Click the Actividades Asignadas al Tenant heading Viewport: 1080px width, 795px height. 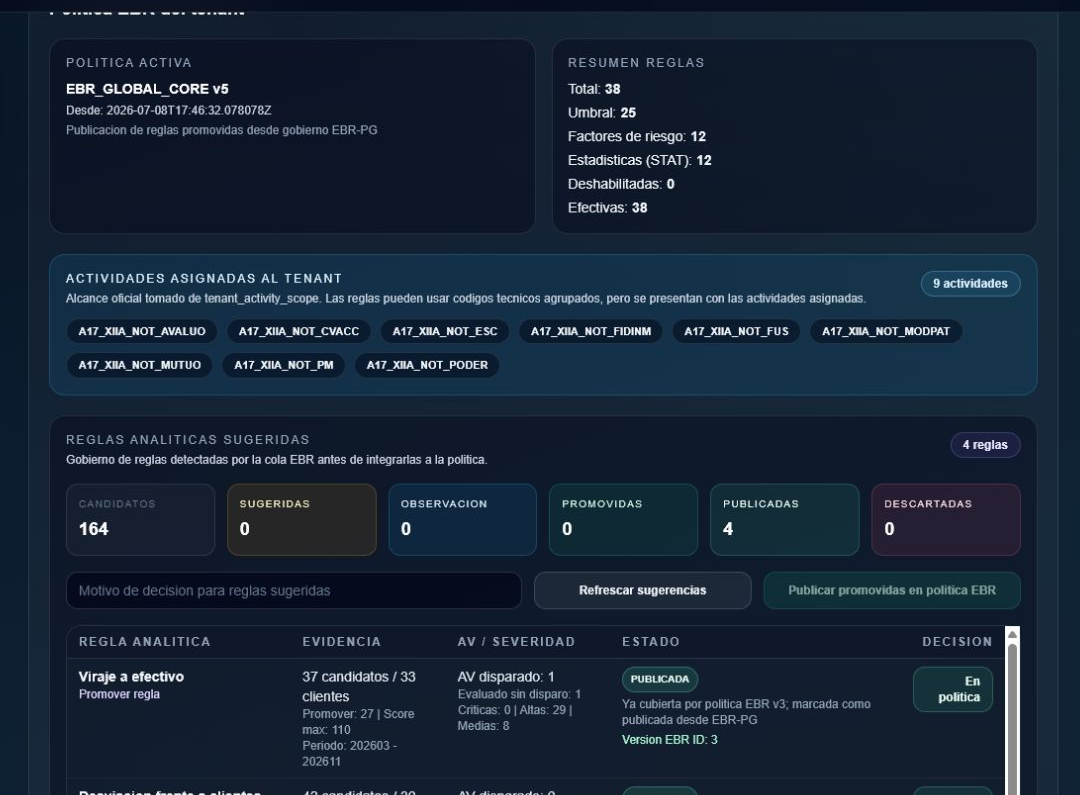pos(204,278)
